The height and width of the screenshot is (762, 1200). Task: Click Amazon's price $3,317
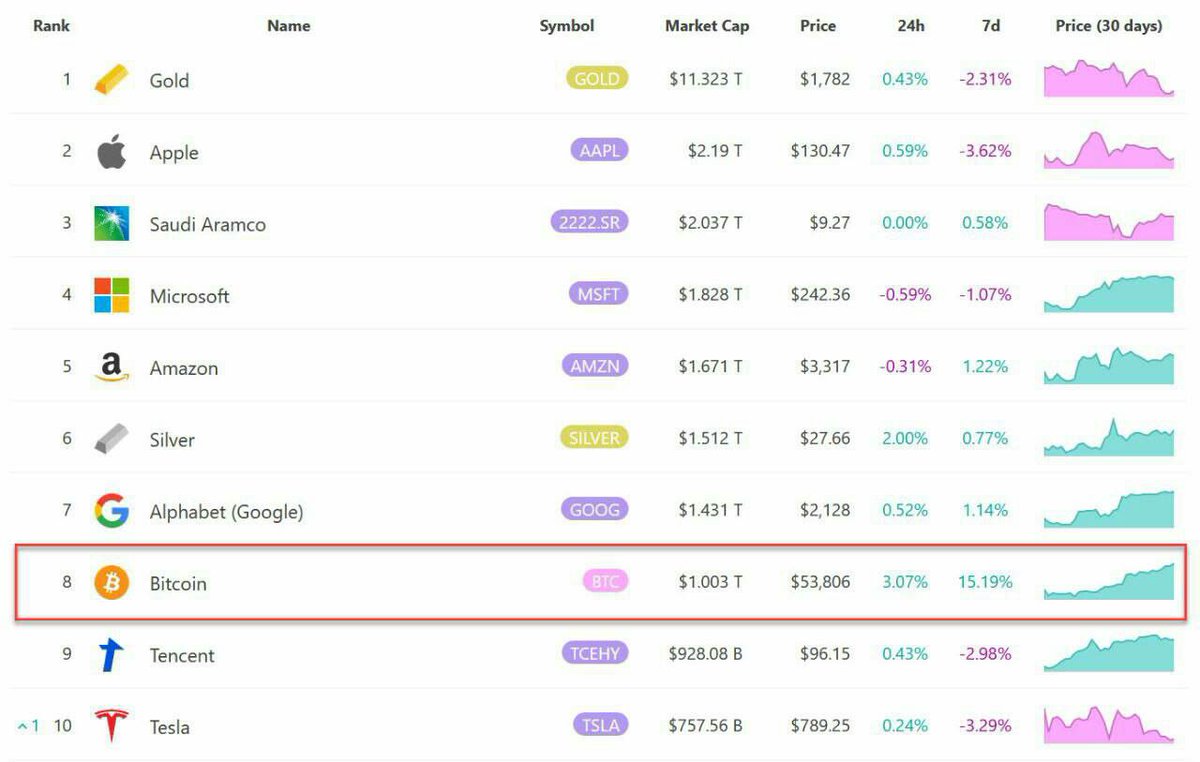point(825,366)
